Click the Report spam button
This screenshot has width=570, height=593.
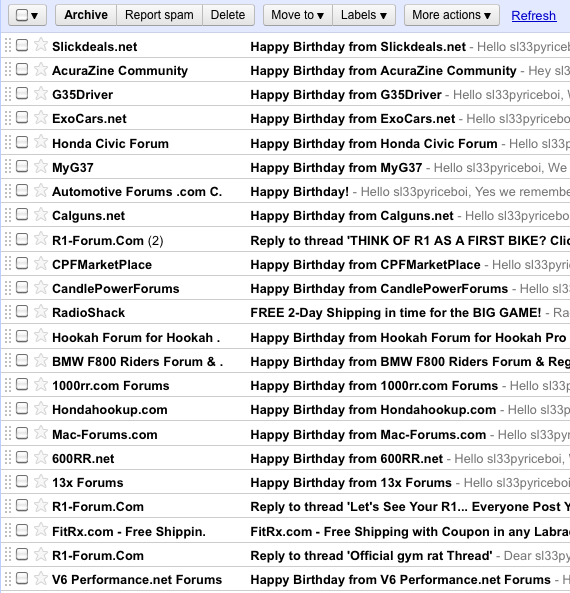pos(159,15)
